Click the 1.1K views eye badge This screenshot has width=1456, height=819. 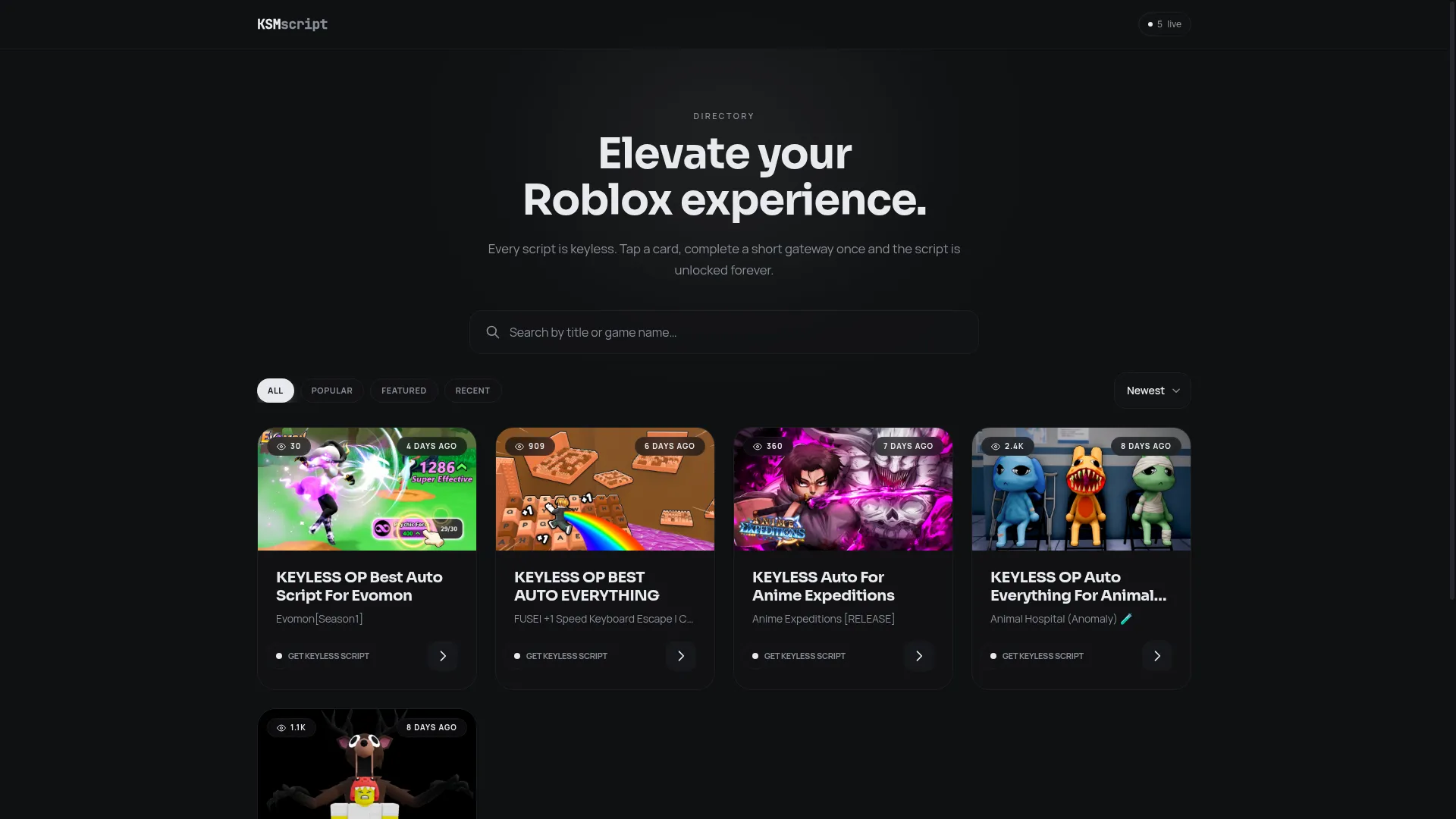click(x=291, y=727)
